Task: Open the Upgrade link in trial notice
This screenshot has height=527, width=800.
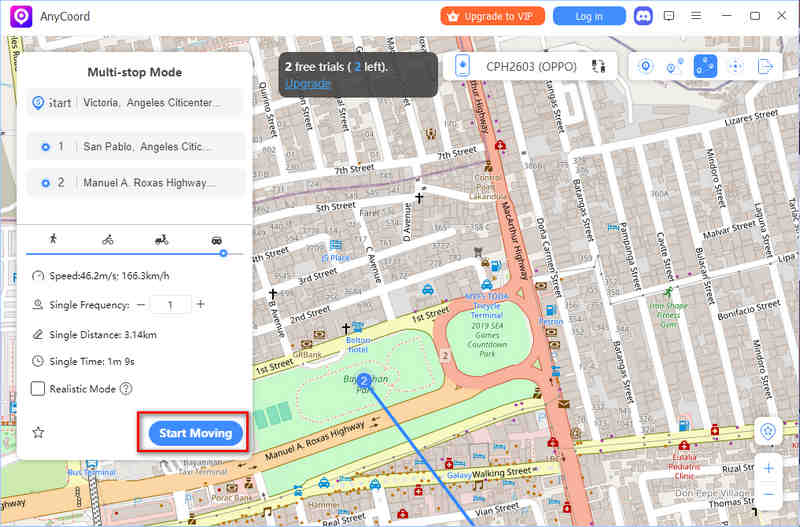Action: pyautogui.click(x=306, y=83)
